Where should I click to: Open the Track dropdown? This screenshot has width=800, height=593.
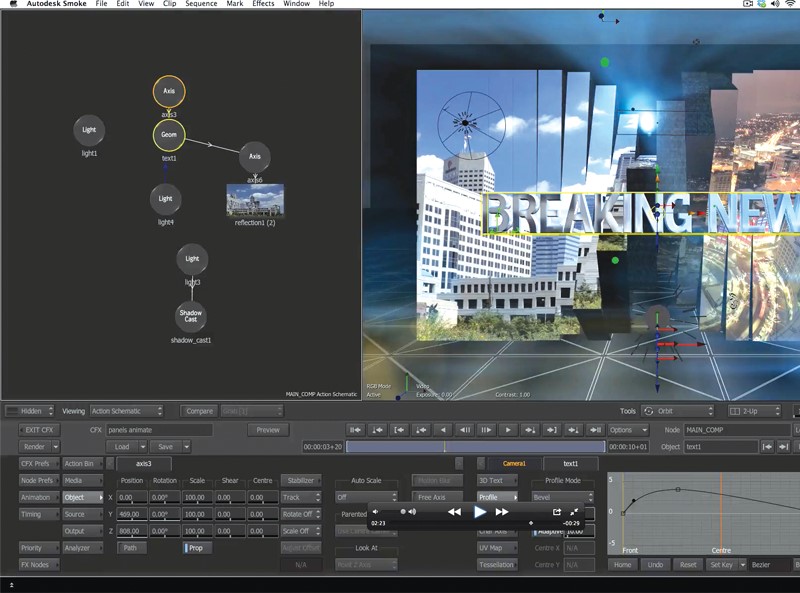(301, 497)
